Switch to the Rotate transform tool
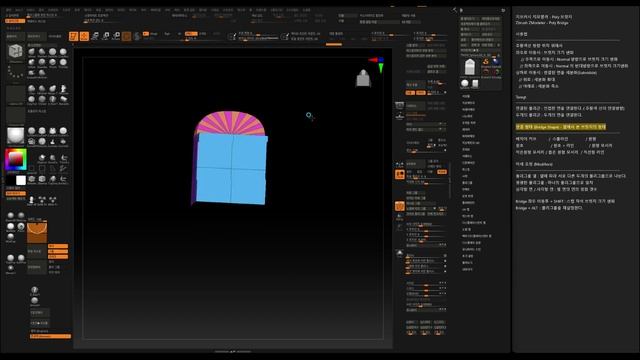This screenshot has height=360, width=640. click(116, 36)
